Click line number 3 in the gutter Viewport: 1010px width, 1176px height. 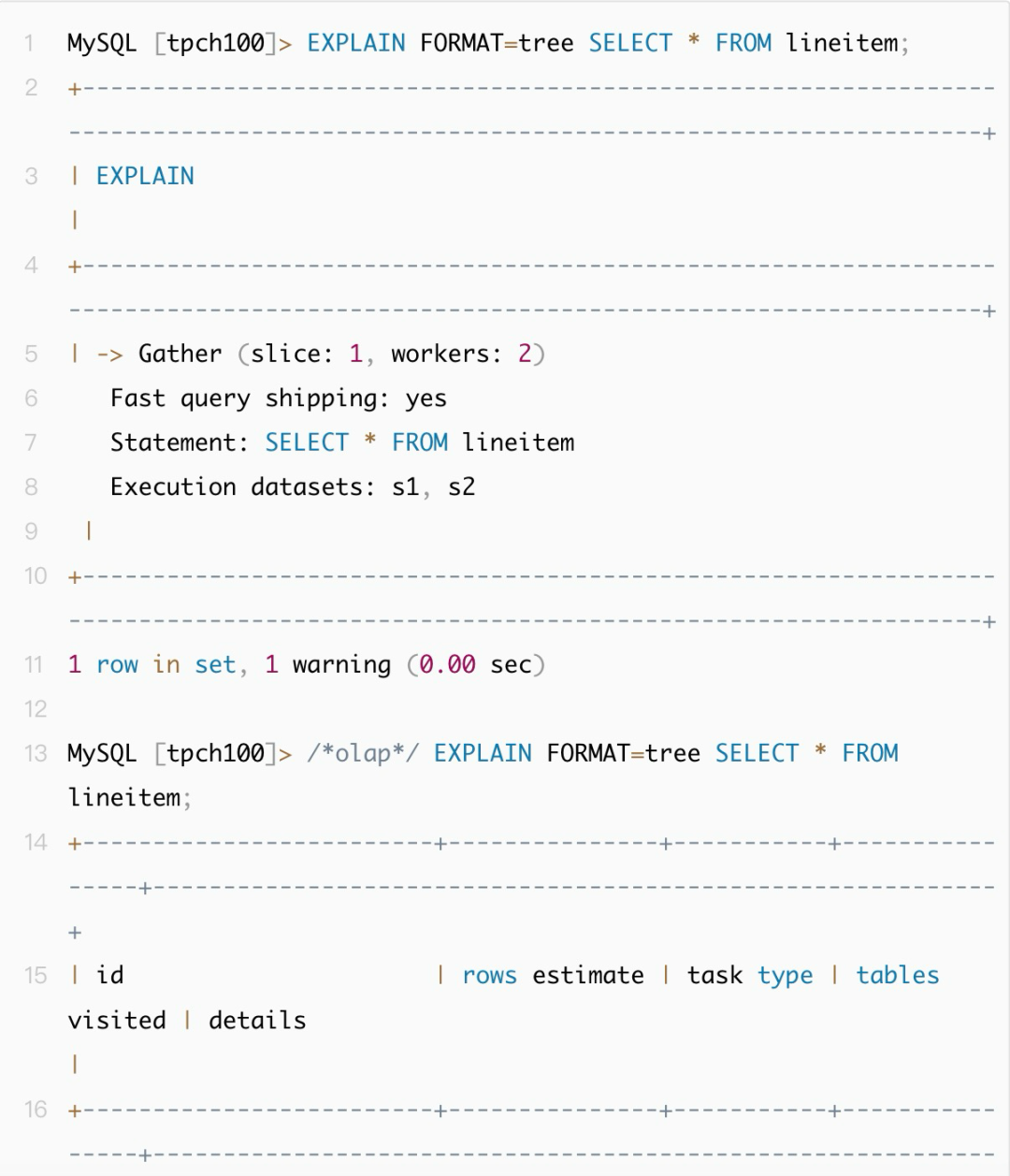coord(32,176)
